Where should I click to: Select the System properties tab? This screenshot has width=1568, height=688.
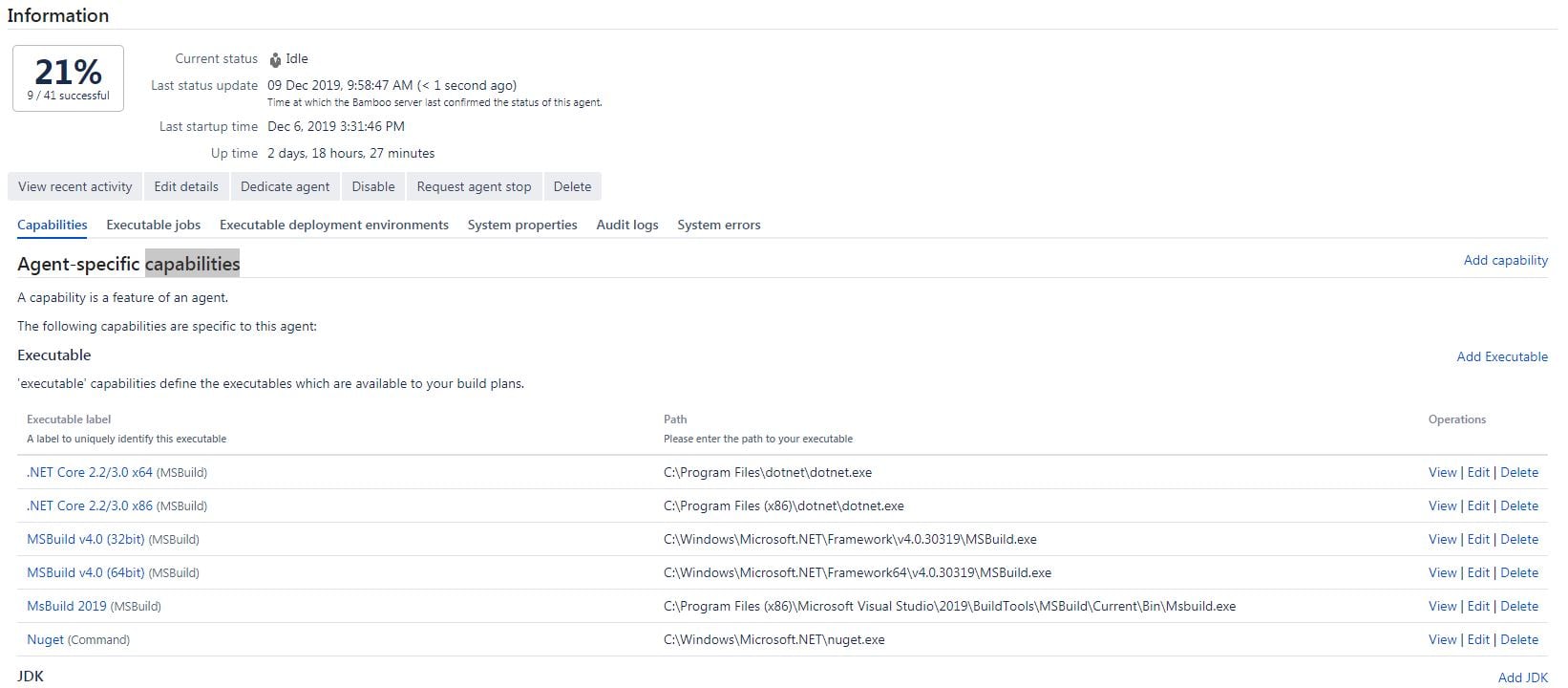[x=522, y=225]
